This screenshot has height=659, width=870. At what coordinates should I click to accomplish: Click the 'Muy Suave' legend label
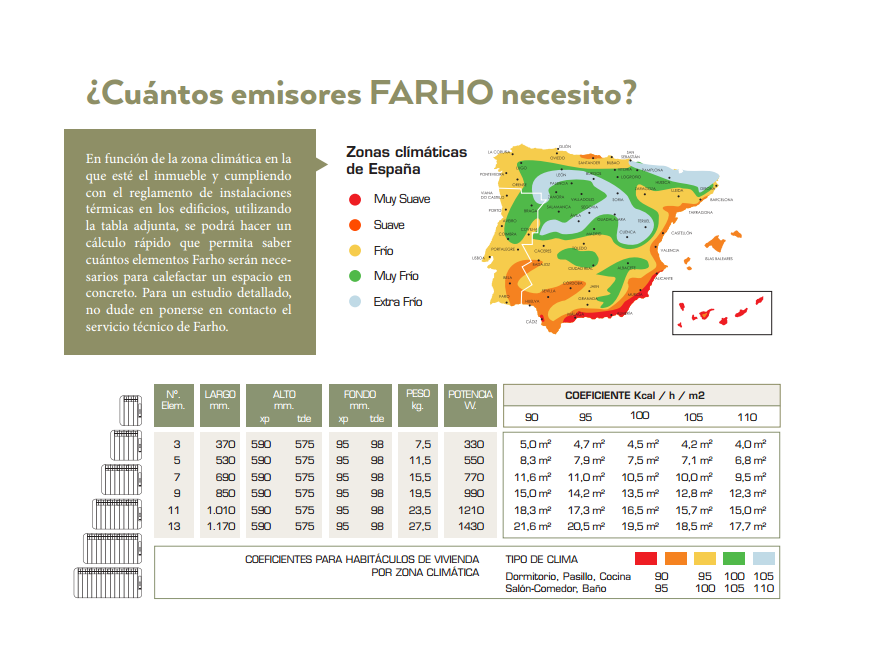click(x=402, y=199)
